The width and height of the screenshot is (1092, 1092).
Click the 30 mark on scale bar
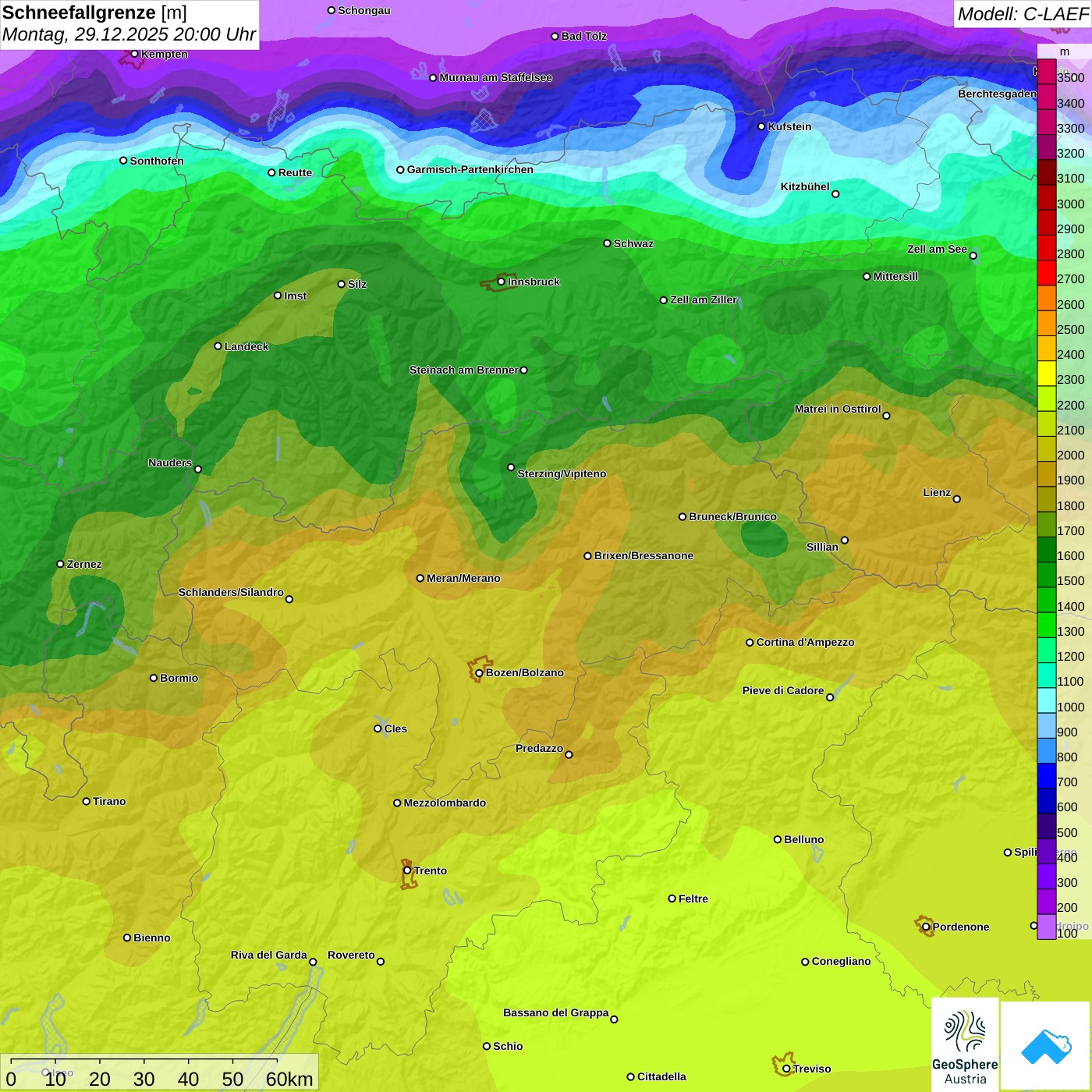(144, 1080)
